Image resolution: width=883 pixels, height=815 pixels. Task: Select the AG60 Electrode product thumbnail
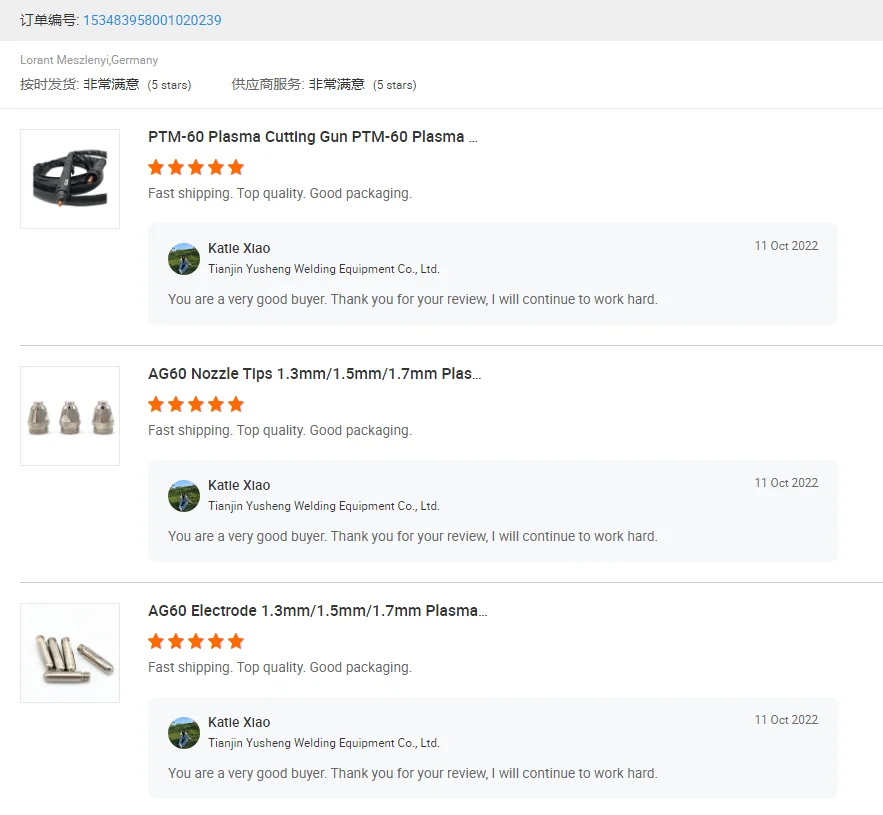click(70, 653)
